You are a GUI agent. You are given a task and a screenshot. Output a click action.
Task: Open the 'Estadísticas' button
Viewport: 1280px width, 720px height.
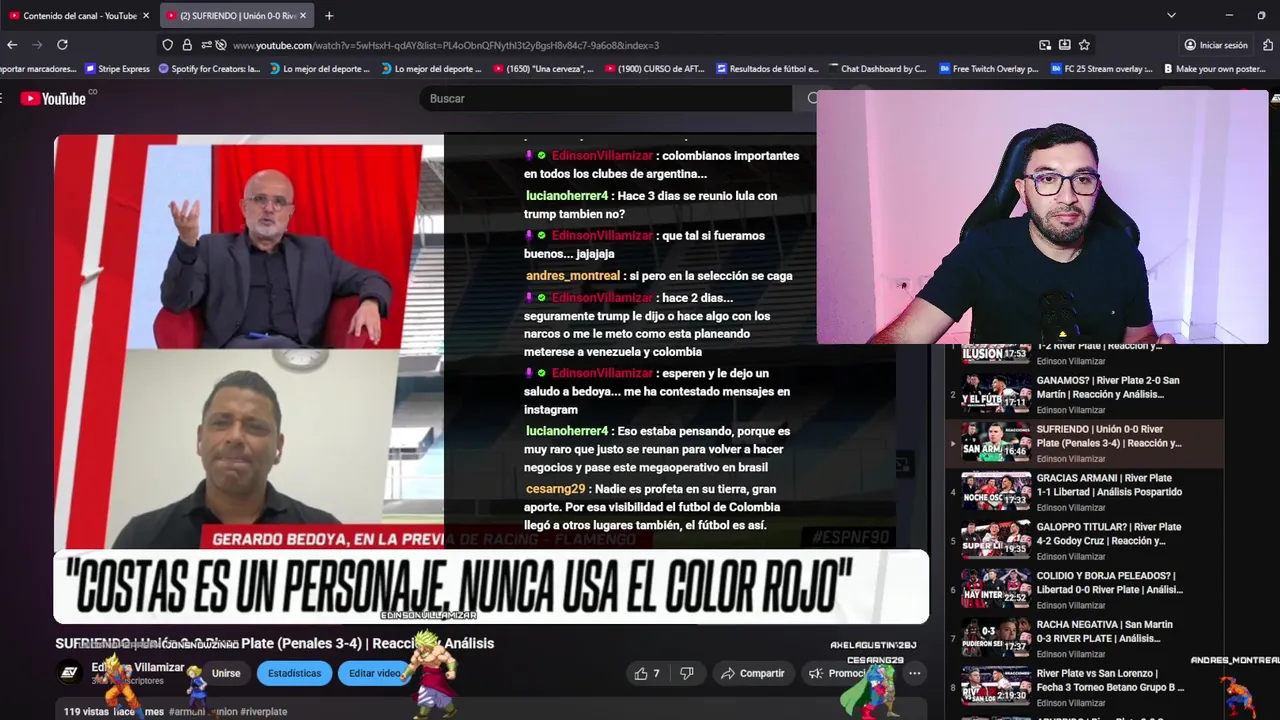click(x=294, y=673)
